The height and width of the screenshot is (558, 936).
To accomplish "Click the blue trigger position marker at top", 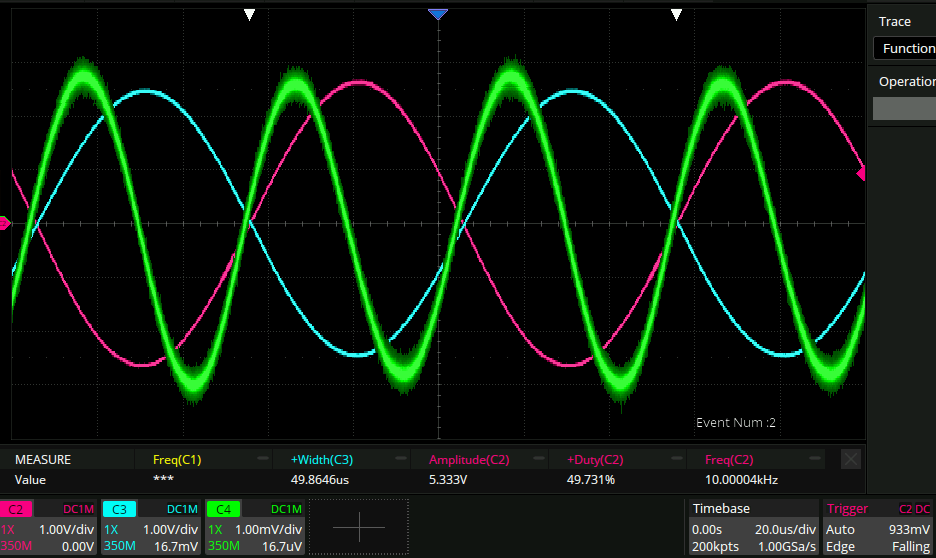I will coord(437,14).
